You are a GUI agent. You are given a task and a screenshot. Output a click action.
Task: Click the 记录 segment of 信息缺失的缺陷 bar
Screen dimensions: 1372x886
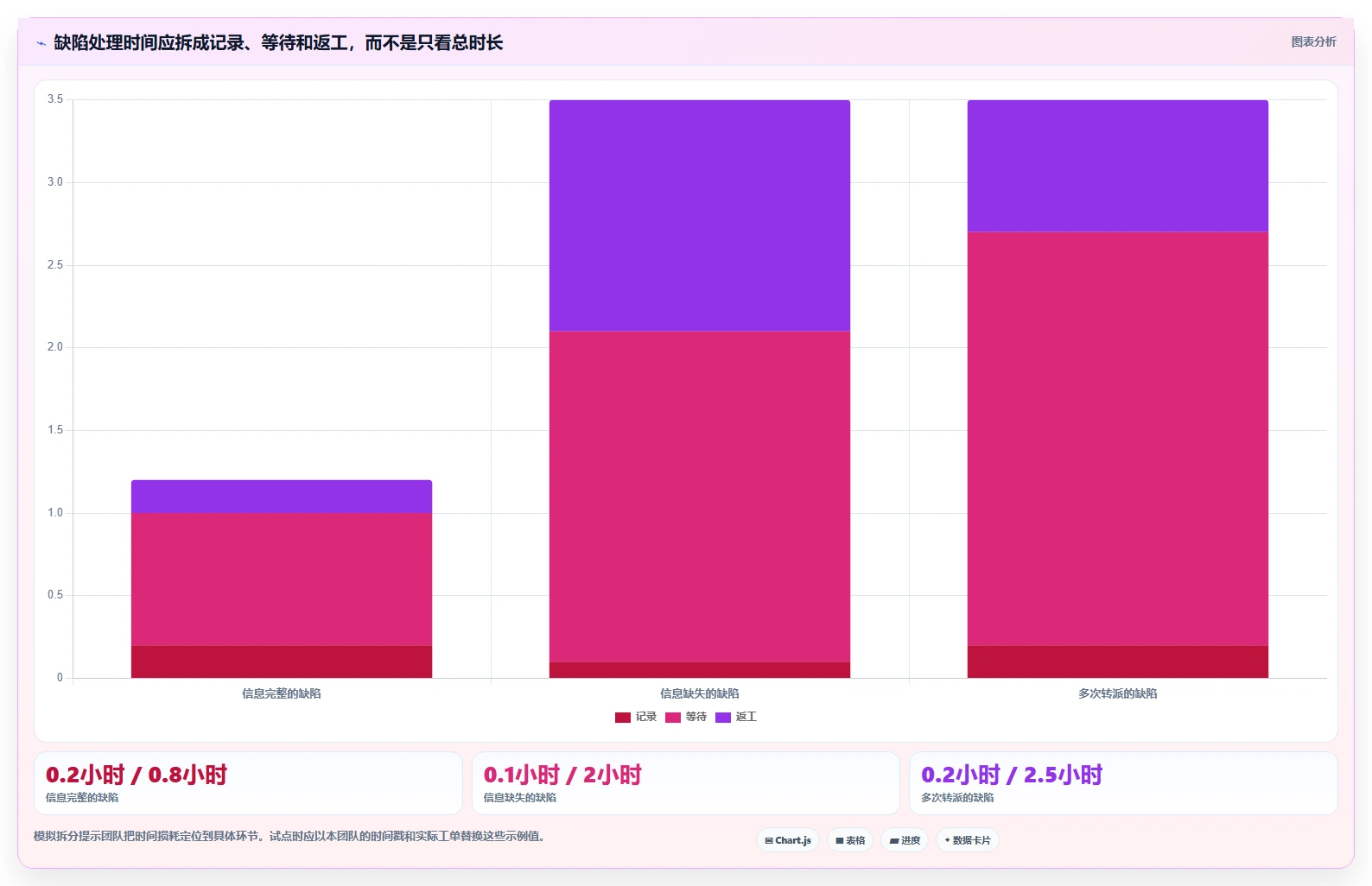point(700,670)
